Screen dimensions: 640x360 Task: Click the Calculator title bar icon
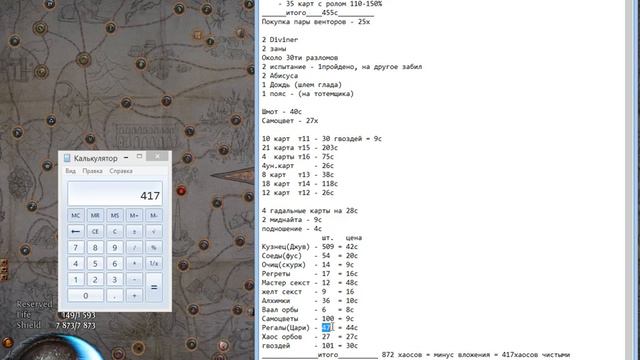pyautogui.click(x=67, y=158)
